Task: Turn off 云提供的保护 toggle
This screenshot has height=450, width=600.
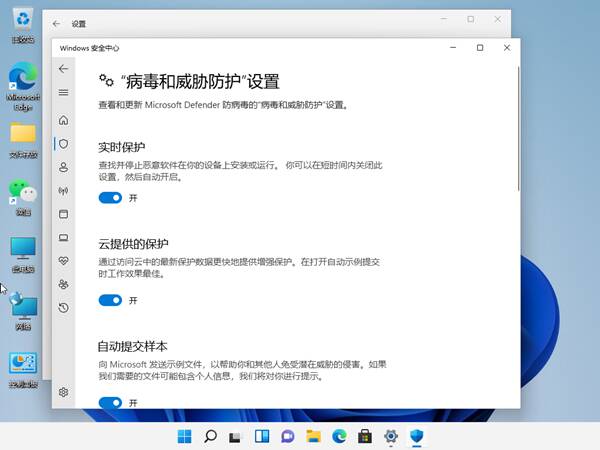Action: [x=110, y=300]
